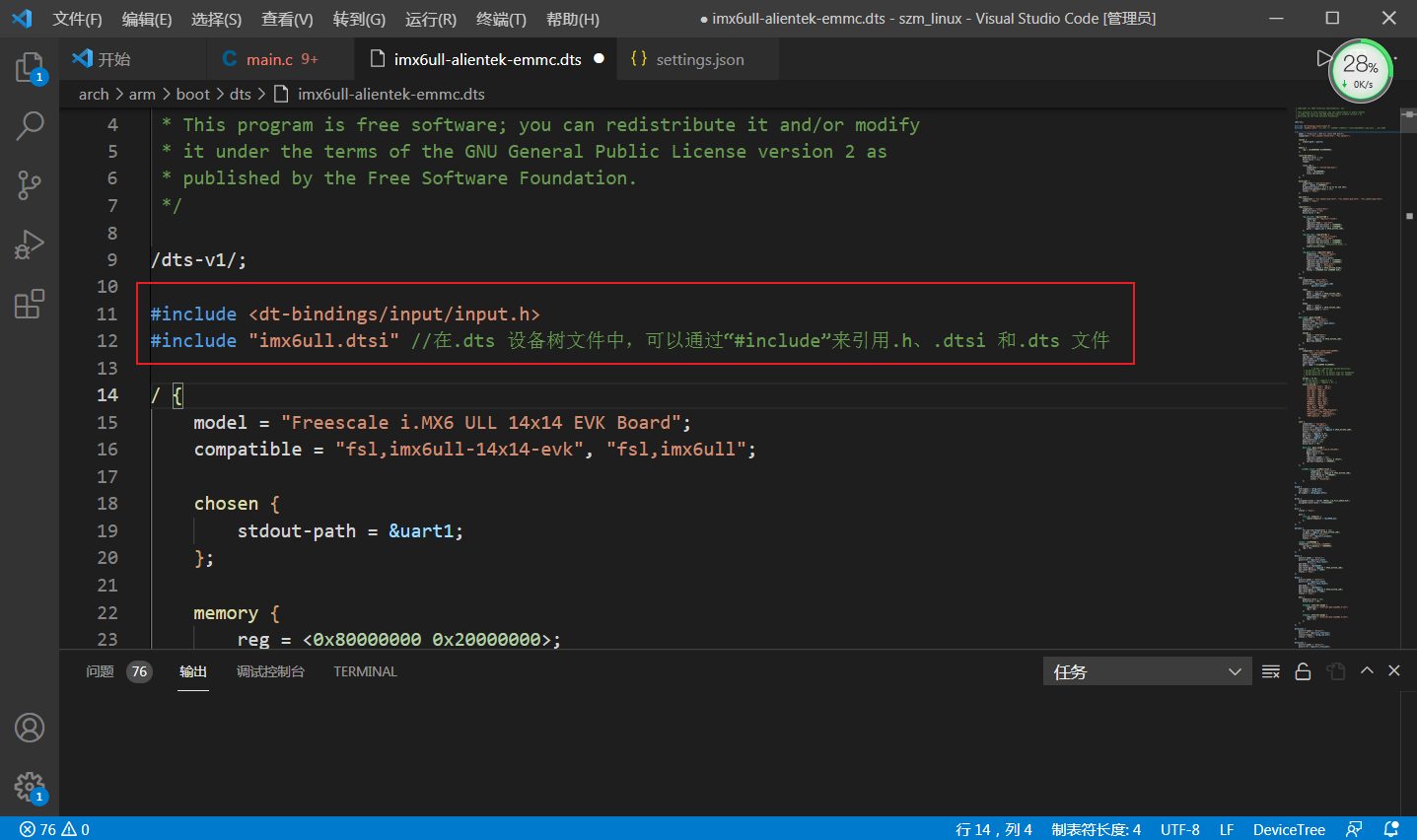
Task: Click the /dts-v1/; line
Action: click(198, 259)
